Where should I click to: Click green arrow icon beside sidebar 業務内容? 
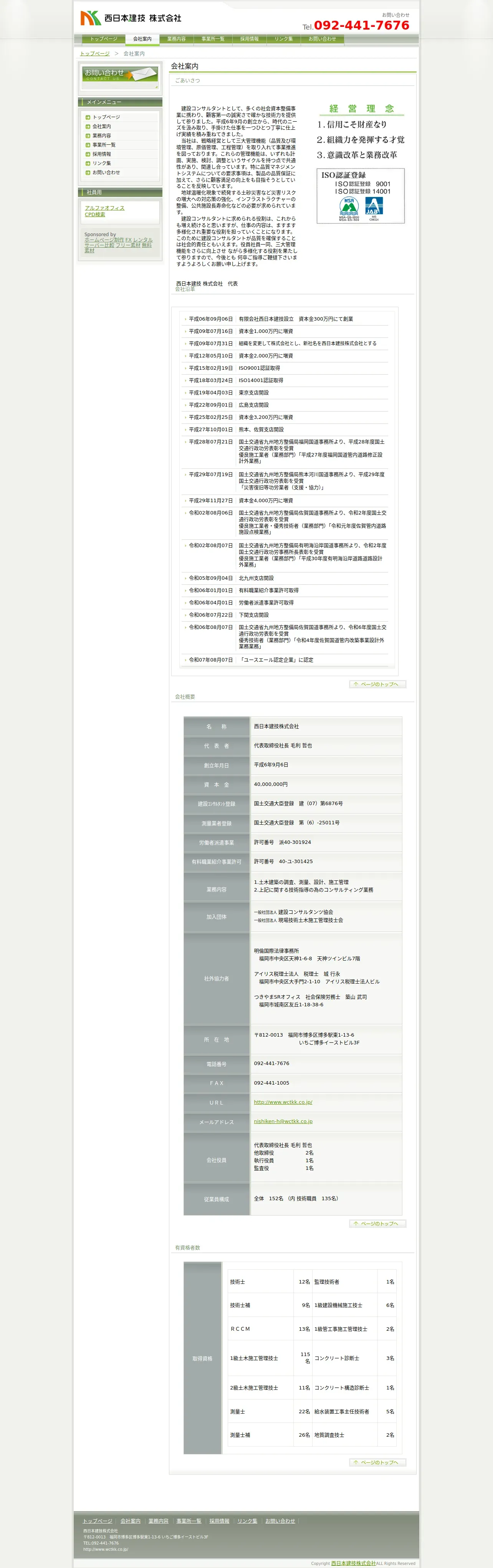coord(88,136)
